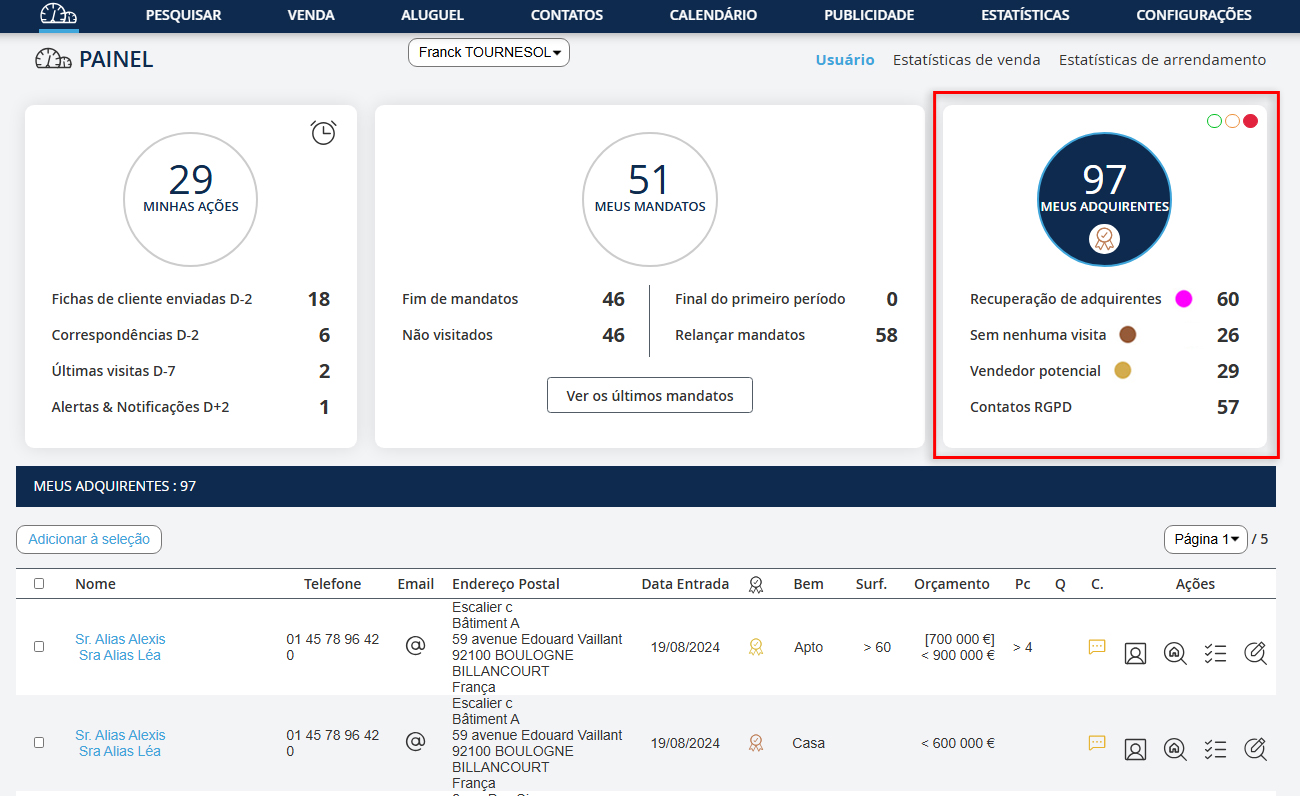Screen dimensions: 1300x796
Task: Check the second Alias Alexis row checkbox
Action: pos(39,742)
